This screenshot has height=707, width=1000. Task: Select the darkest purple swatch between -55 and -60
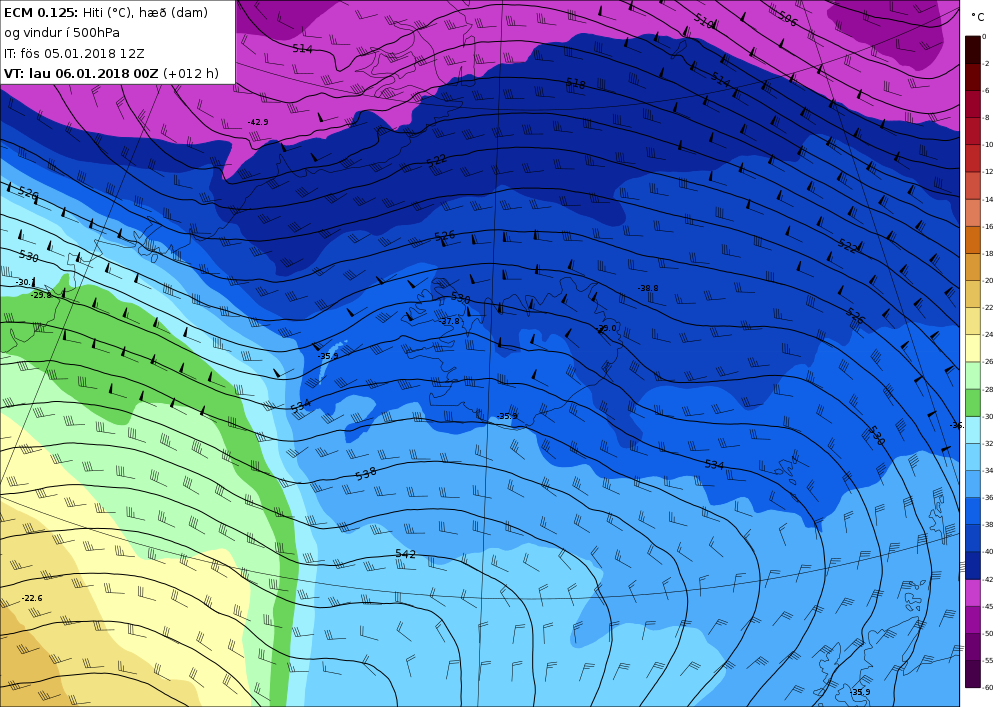click(973, 674)
